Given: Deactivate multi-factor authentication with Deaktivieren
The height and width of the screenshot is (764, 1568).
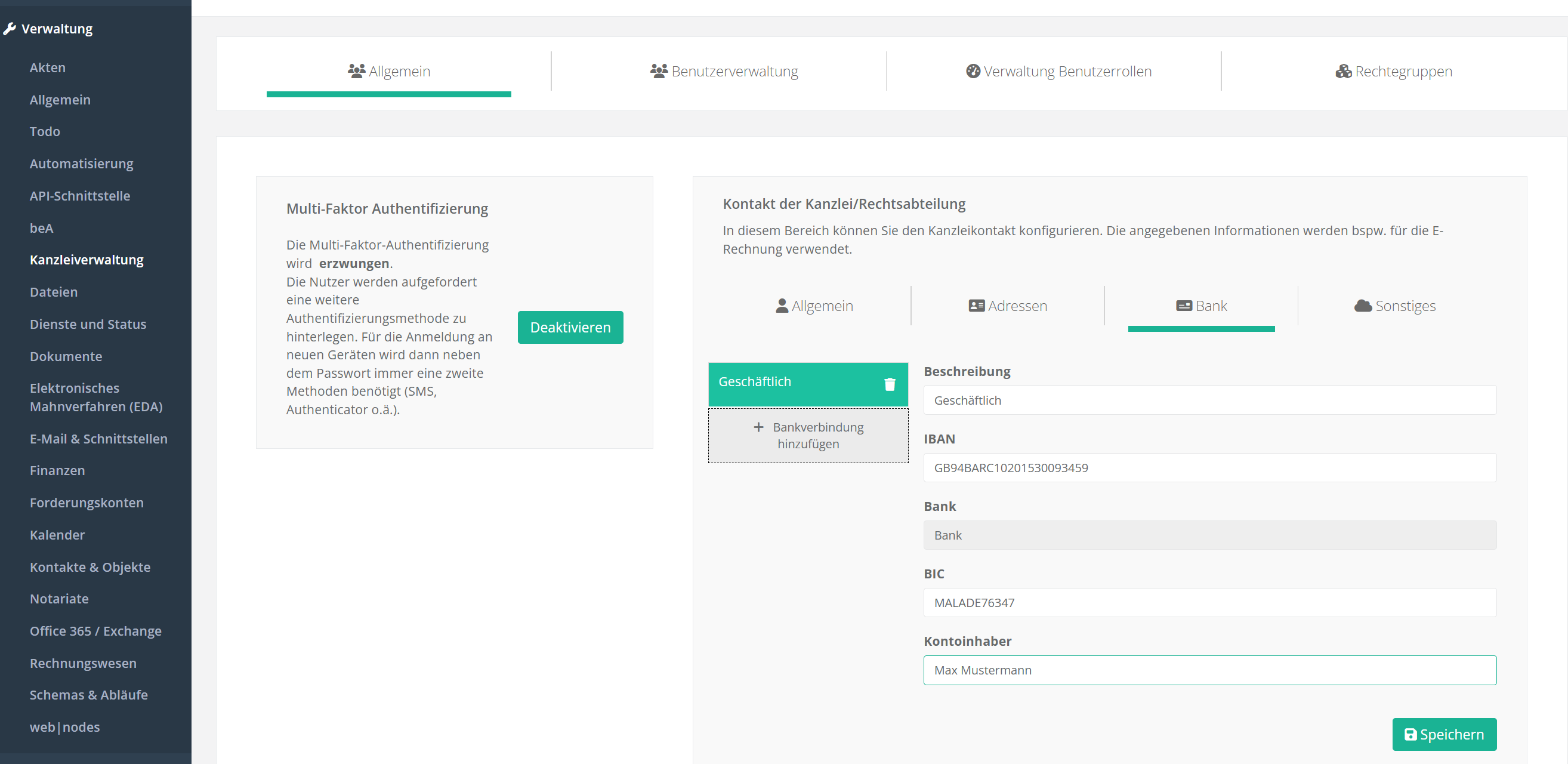Looking at the screenshot, I should [570, 328].
